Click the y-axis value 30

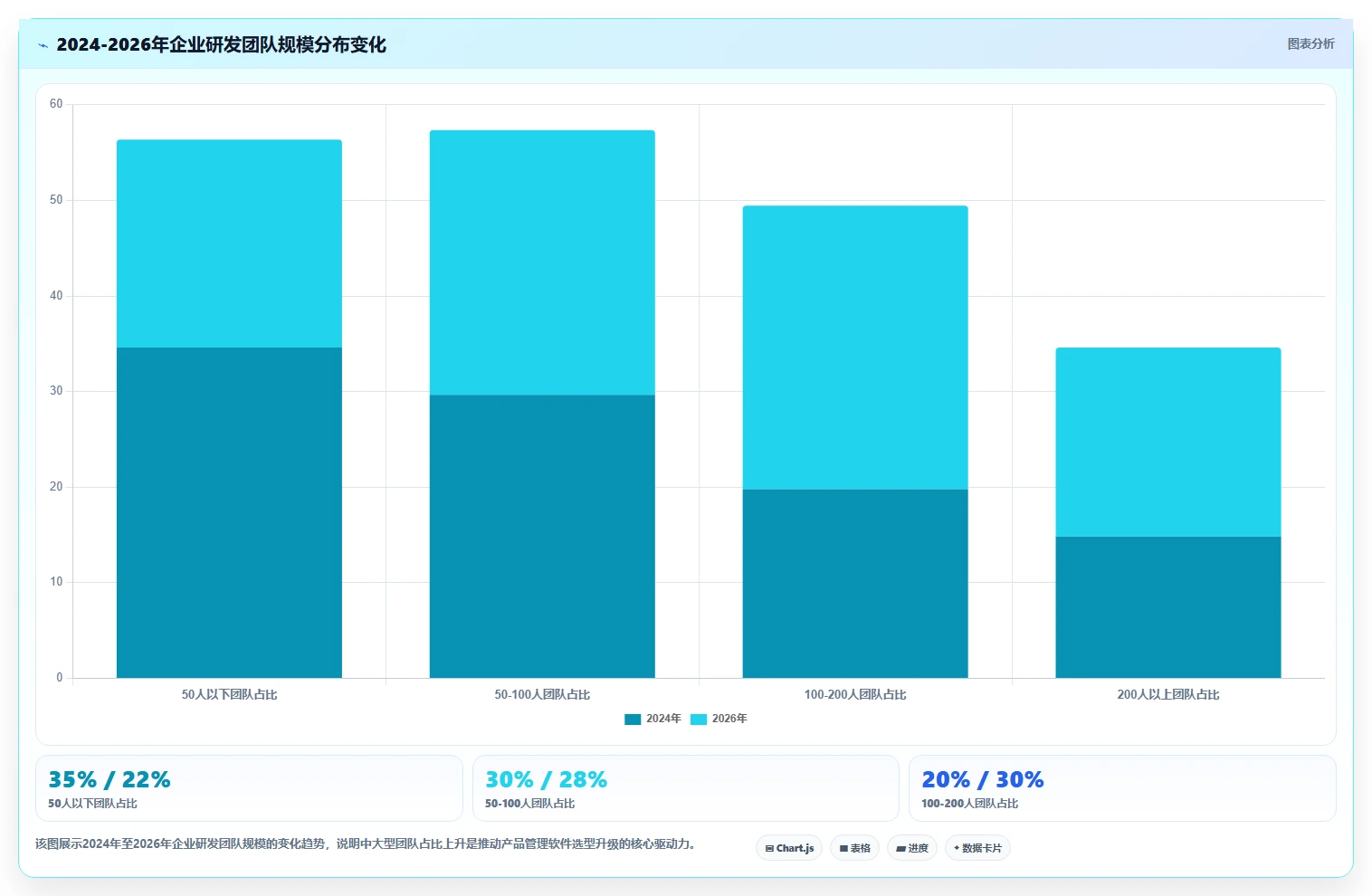56,391
